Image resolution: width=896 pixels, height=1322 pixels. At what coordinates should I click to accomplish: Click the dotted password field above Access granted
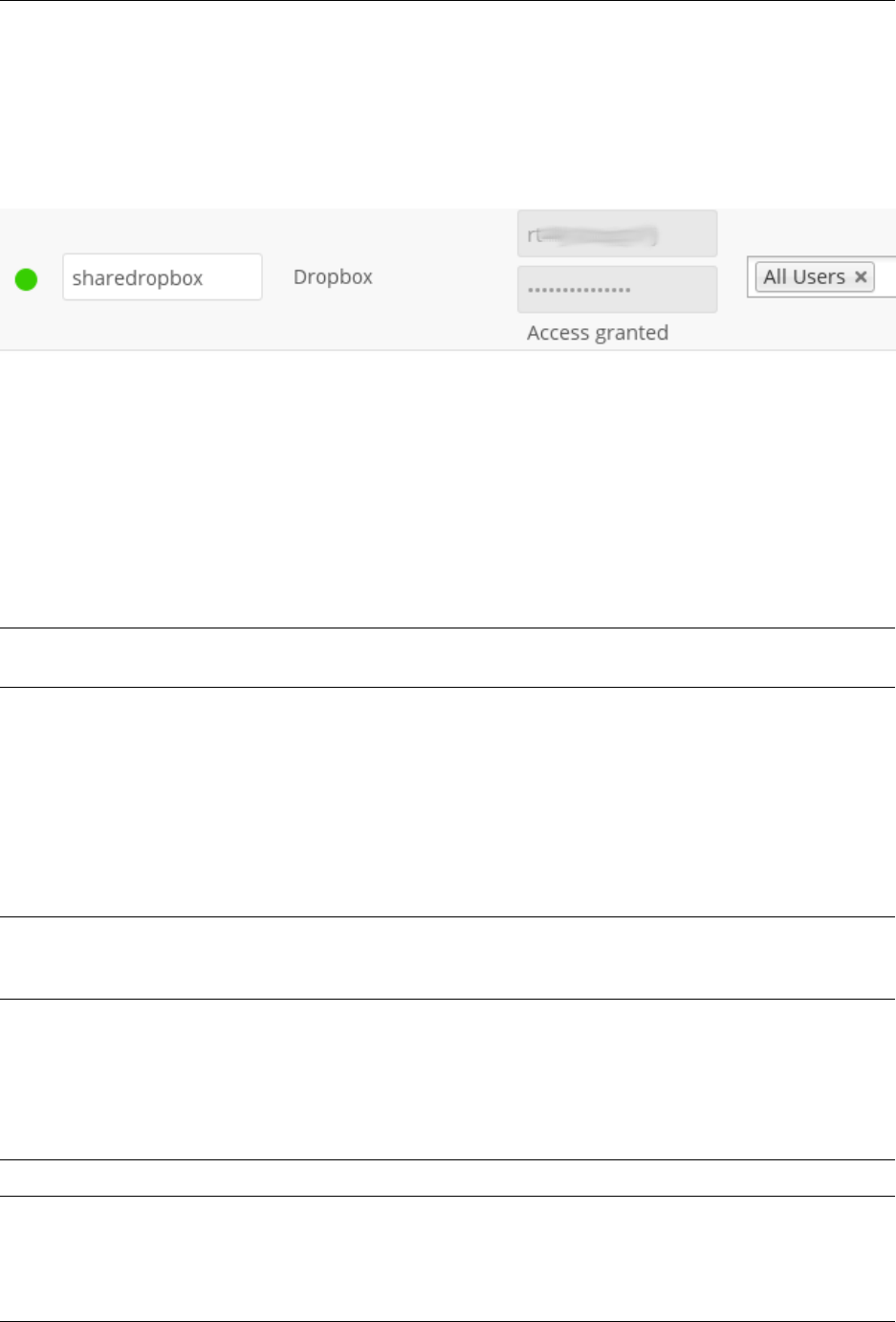pos(617,289)
